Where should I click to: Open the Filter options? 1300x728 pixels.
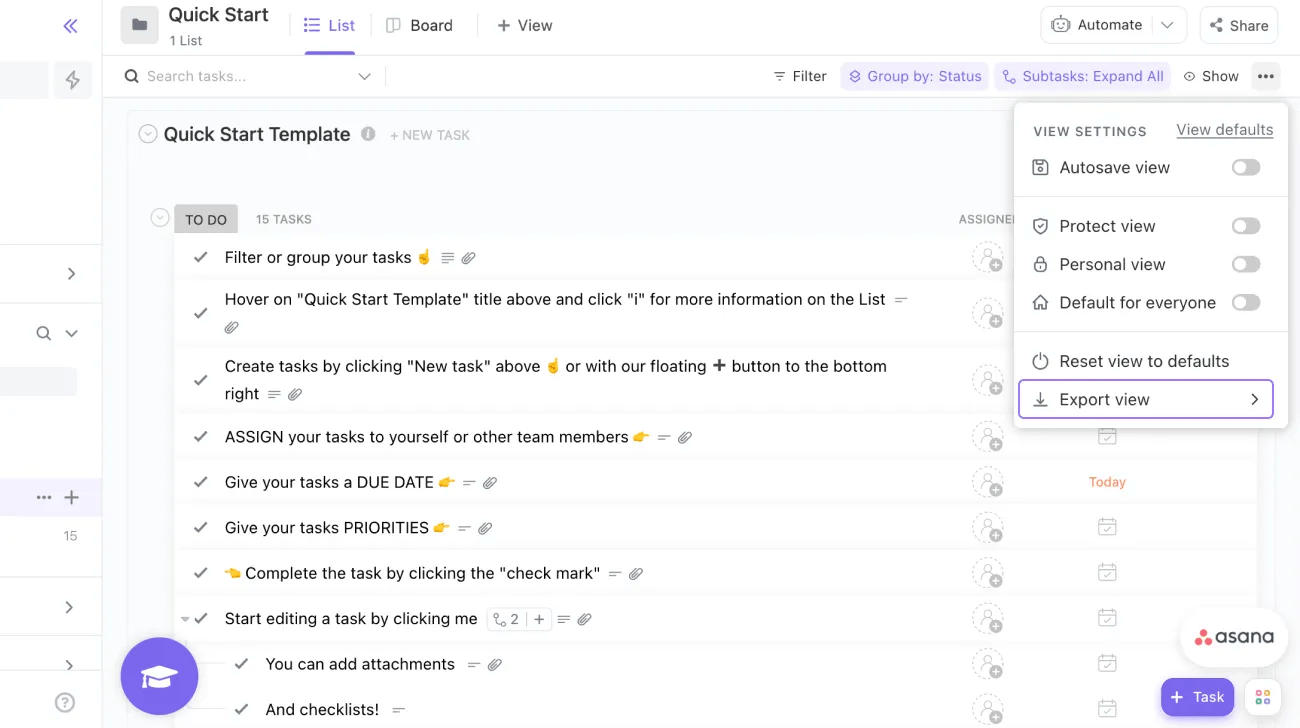click(x=799, y=75)
